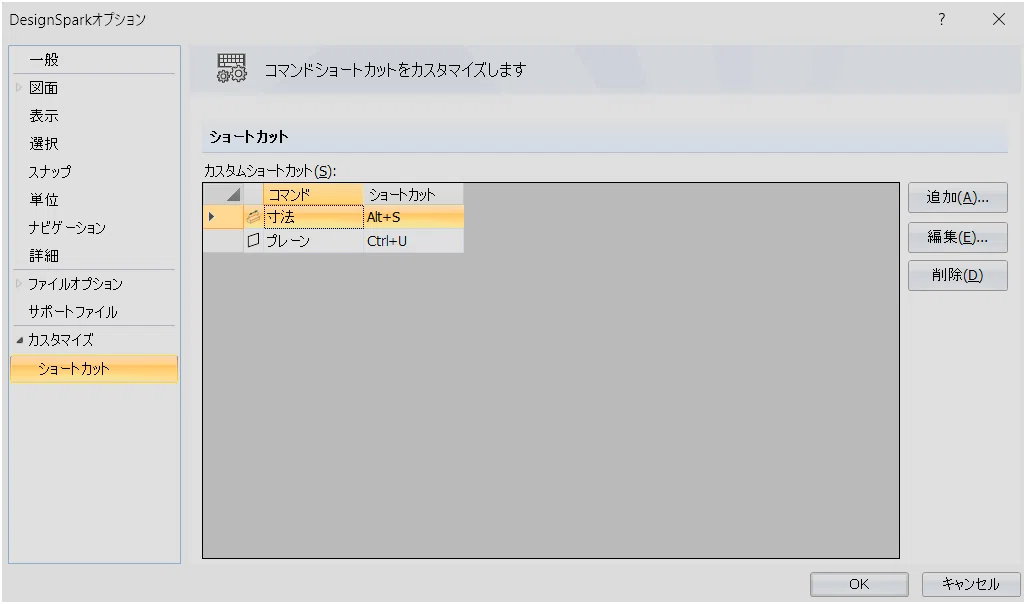Click the Alt+S shortcut cell

(414, 217)
